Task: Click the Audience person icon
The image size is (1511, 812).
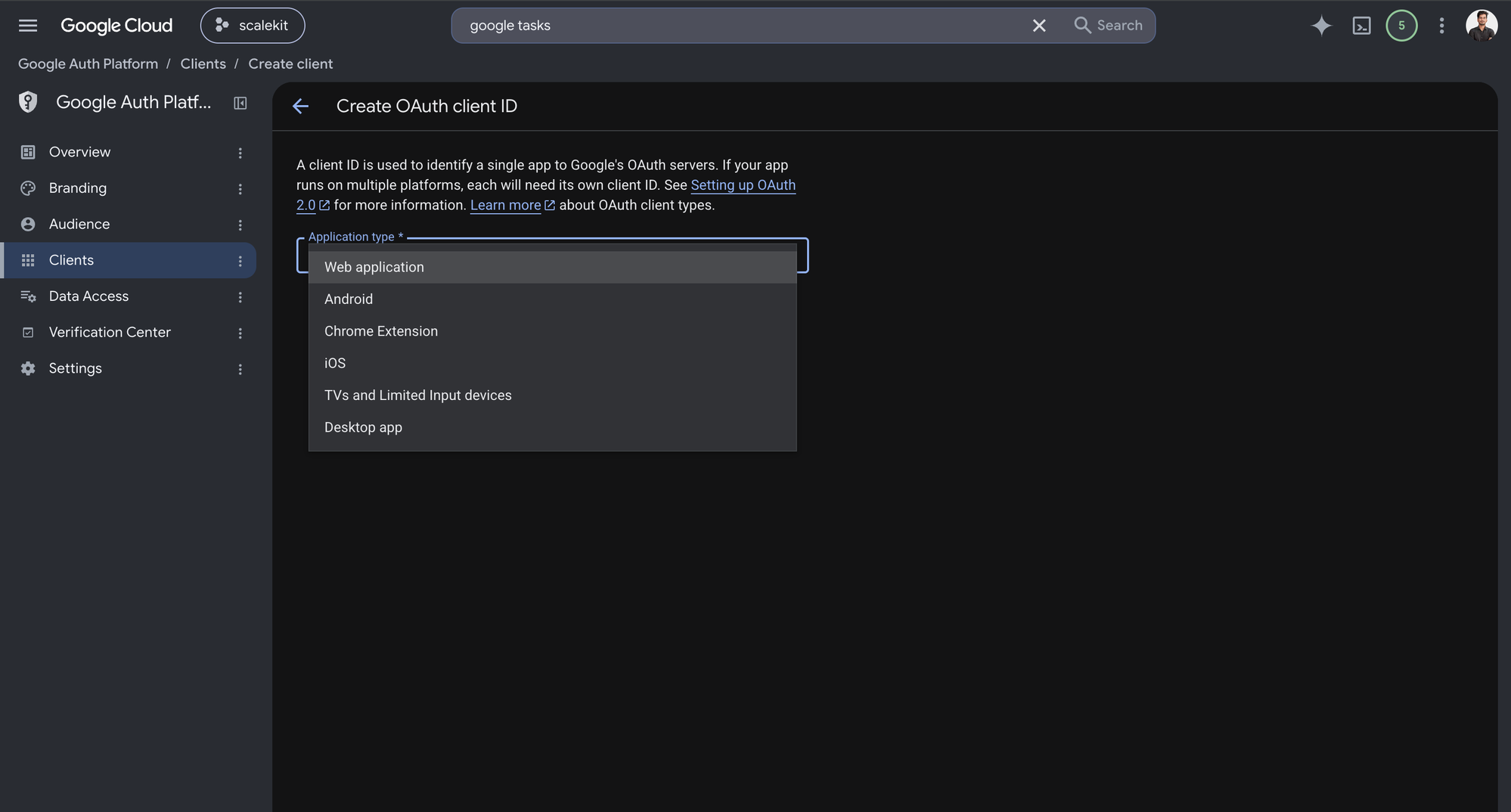Action: coord(28,225)
